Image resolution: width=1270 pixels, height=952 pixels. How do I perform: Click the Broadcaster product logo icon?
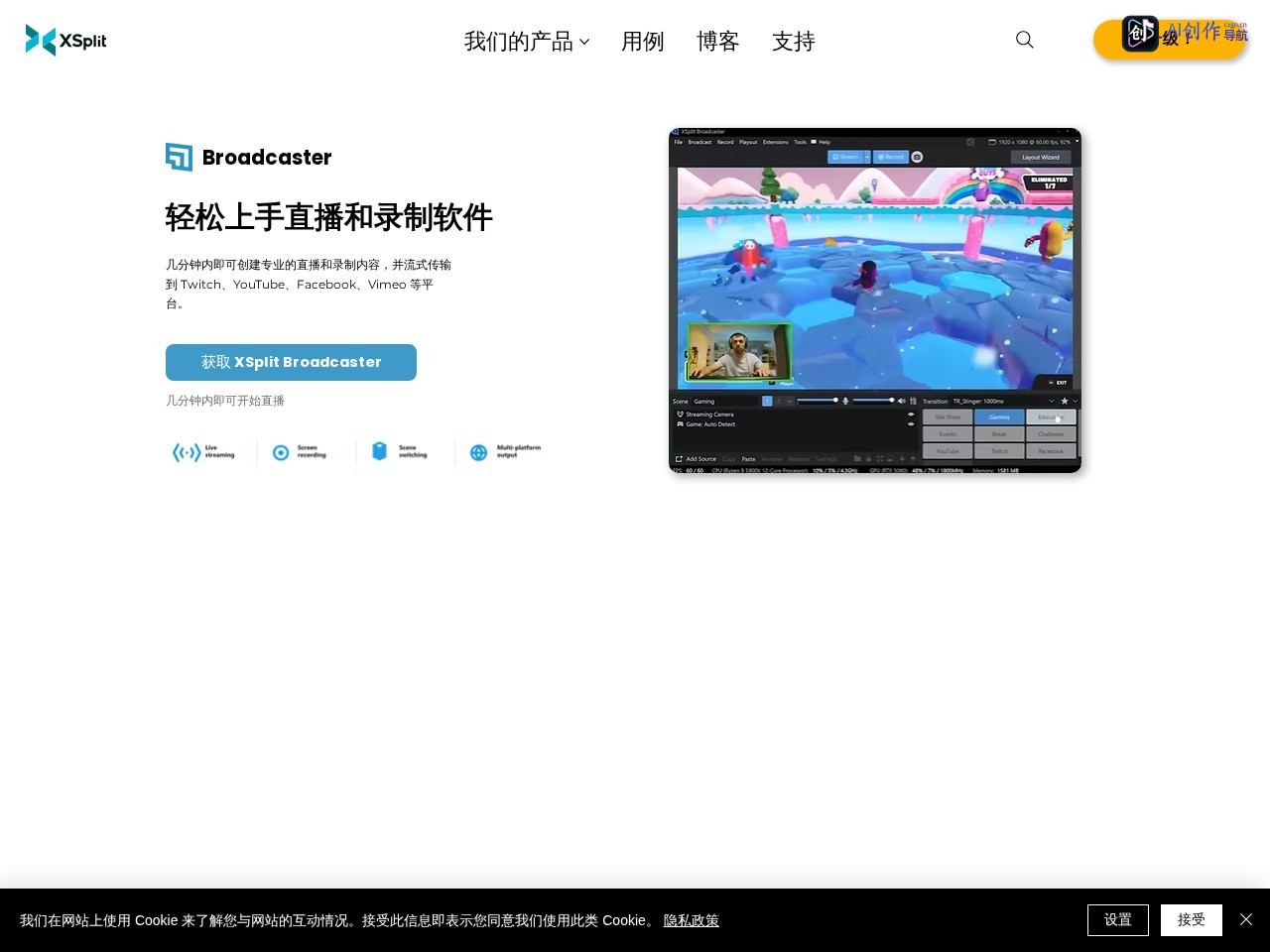(x=179, y=157)
